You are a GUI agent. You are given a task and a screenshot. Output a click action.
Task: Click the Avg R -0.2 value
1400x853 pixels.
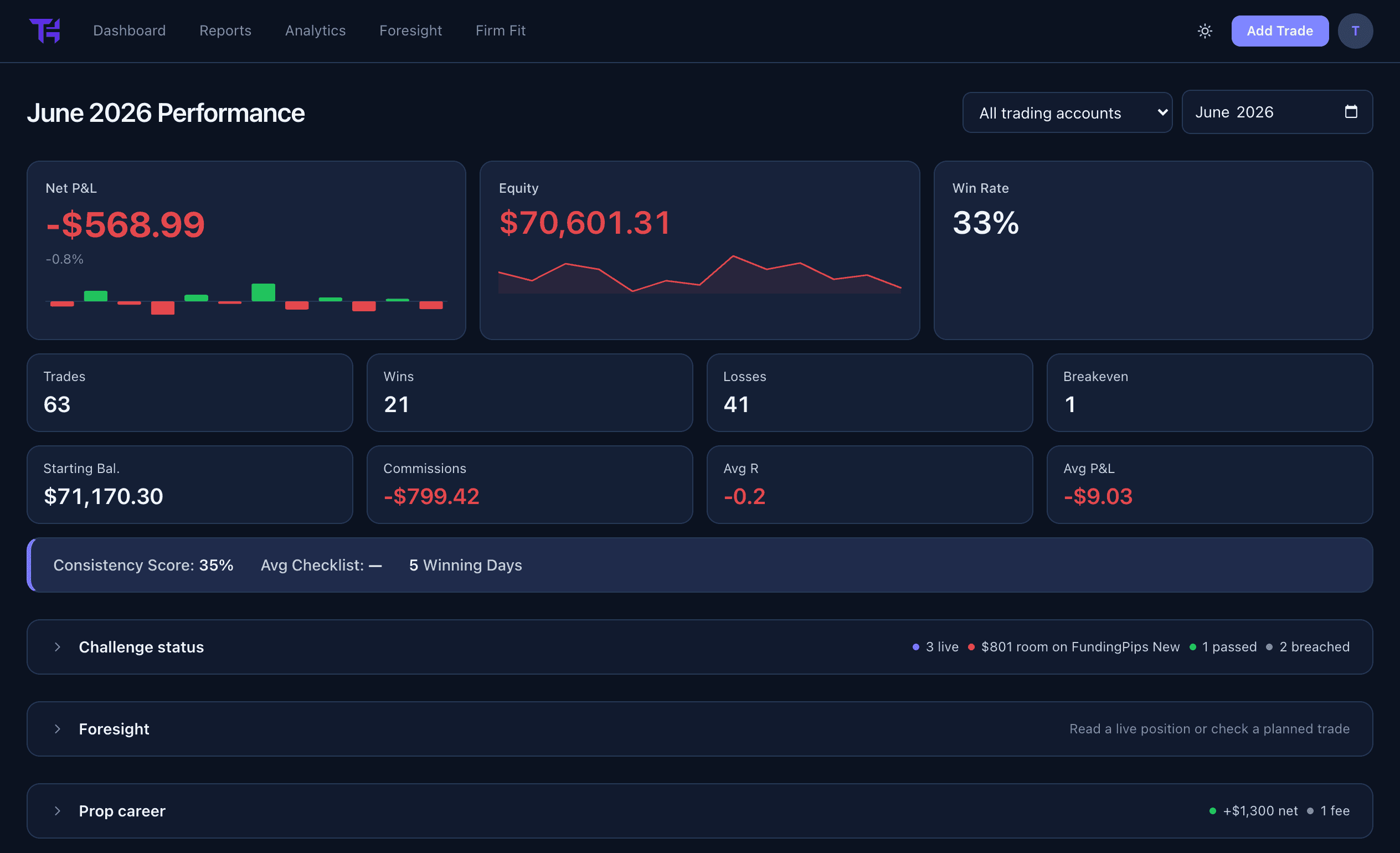(744, 496)
